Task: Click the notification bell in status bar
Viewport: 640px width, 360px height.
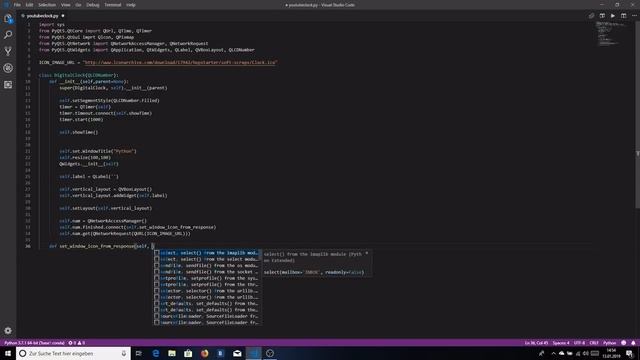Action: [x=633, y=343]
